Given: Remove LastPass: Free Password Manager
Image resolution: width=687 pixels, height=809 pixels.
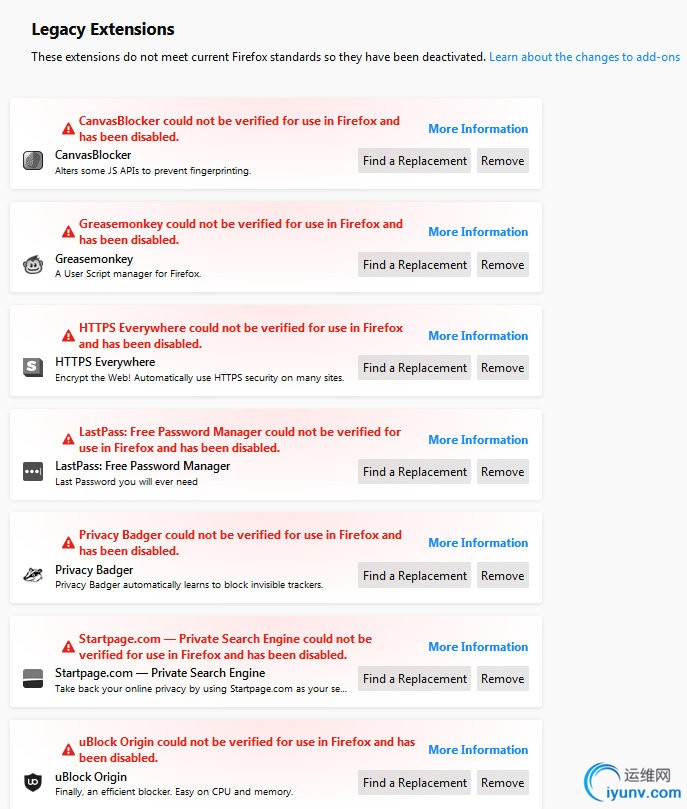Looking at the screenshot, I should point(503,472).
